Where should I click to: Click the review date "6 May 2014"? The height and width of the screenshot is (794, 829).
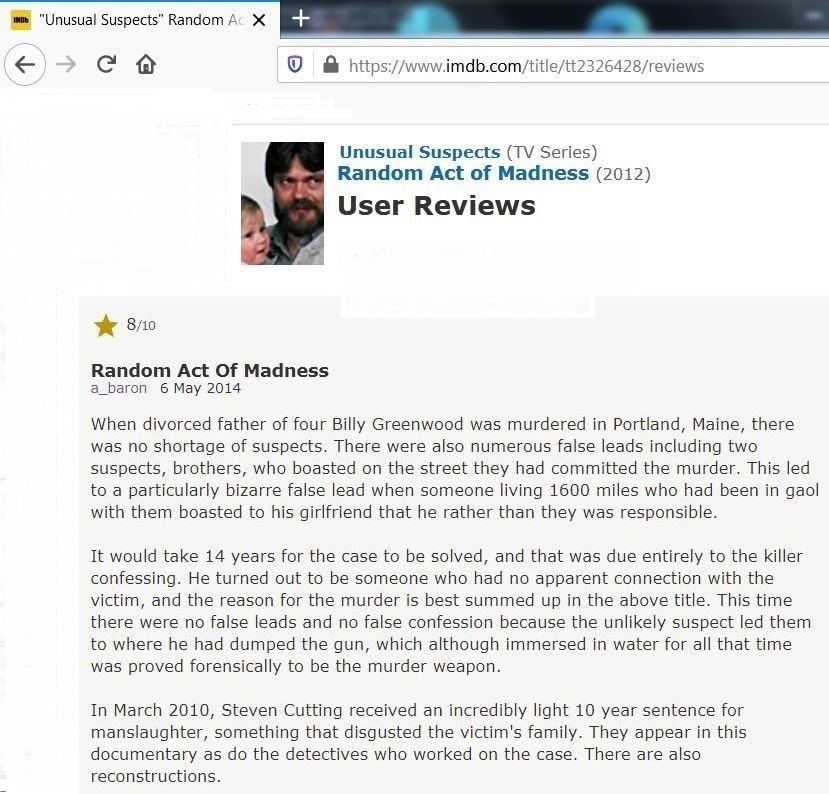click(200, 388)
